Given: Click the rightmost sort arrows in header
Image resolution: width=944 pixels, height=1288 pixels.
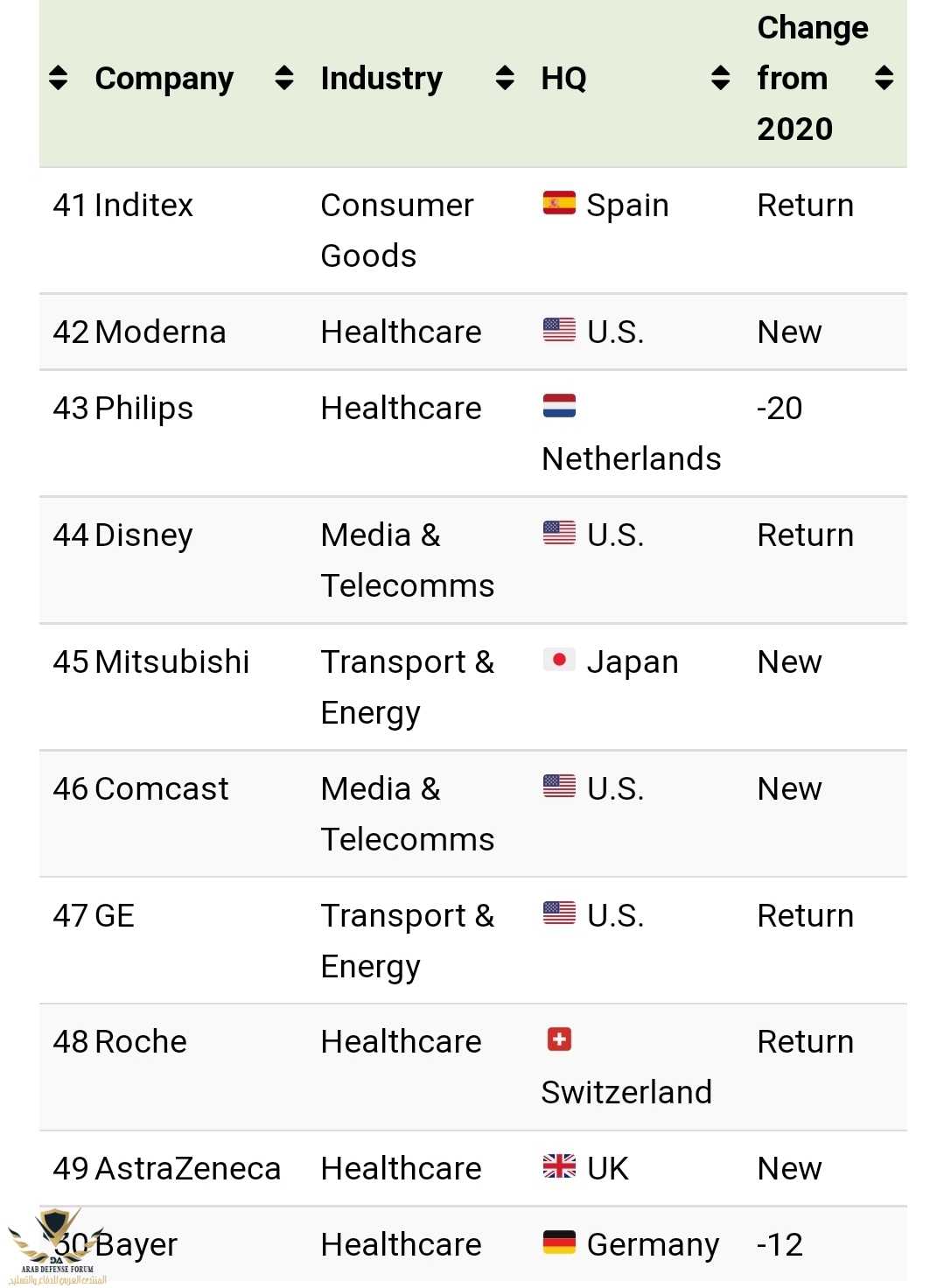Looking at the screenshot, I should (x=885, y=78).
